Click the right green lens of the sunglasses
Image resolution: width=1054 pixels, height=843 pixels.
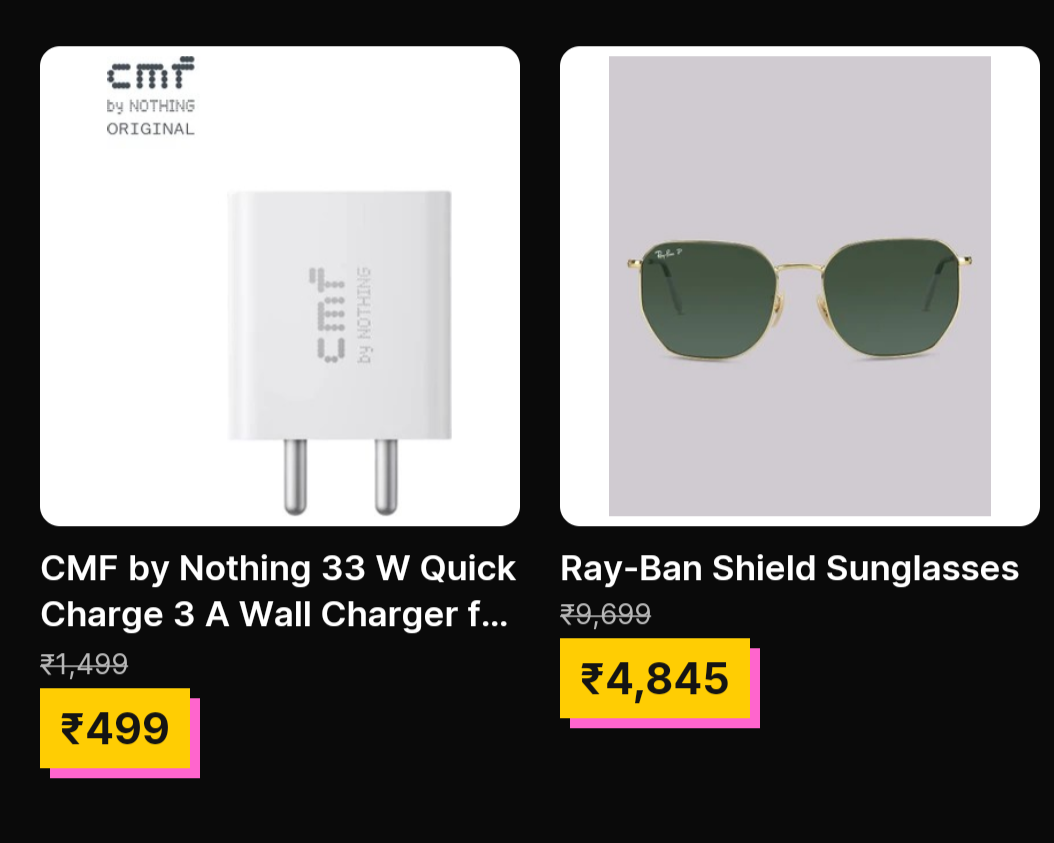(886, 295)
